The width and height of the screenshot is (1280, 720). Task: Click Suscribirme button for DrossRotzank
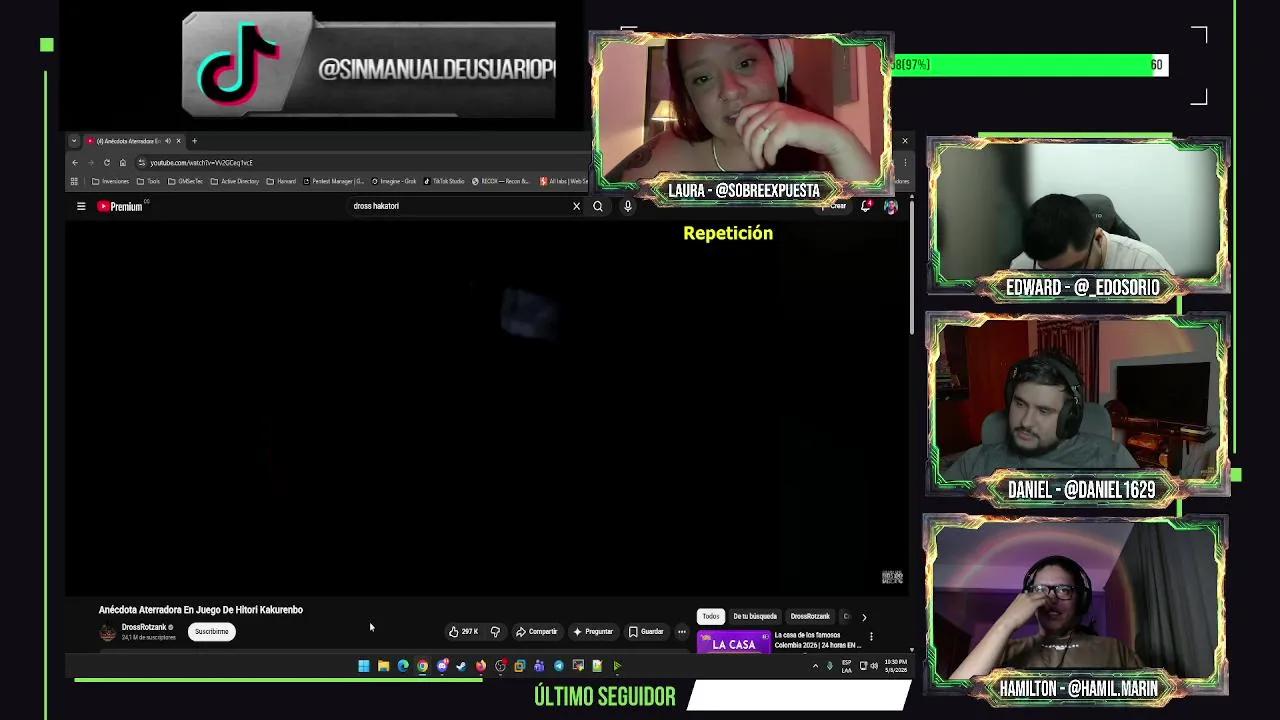tap(211, 631)
